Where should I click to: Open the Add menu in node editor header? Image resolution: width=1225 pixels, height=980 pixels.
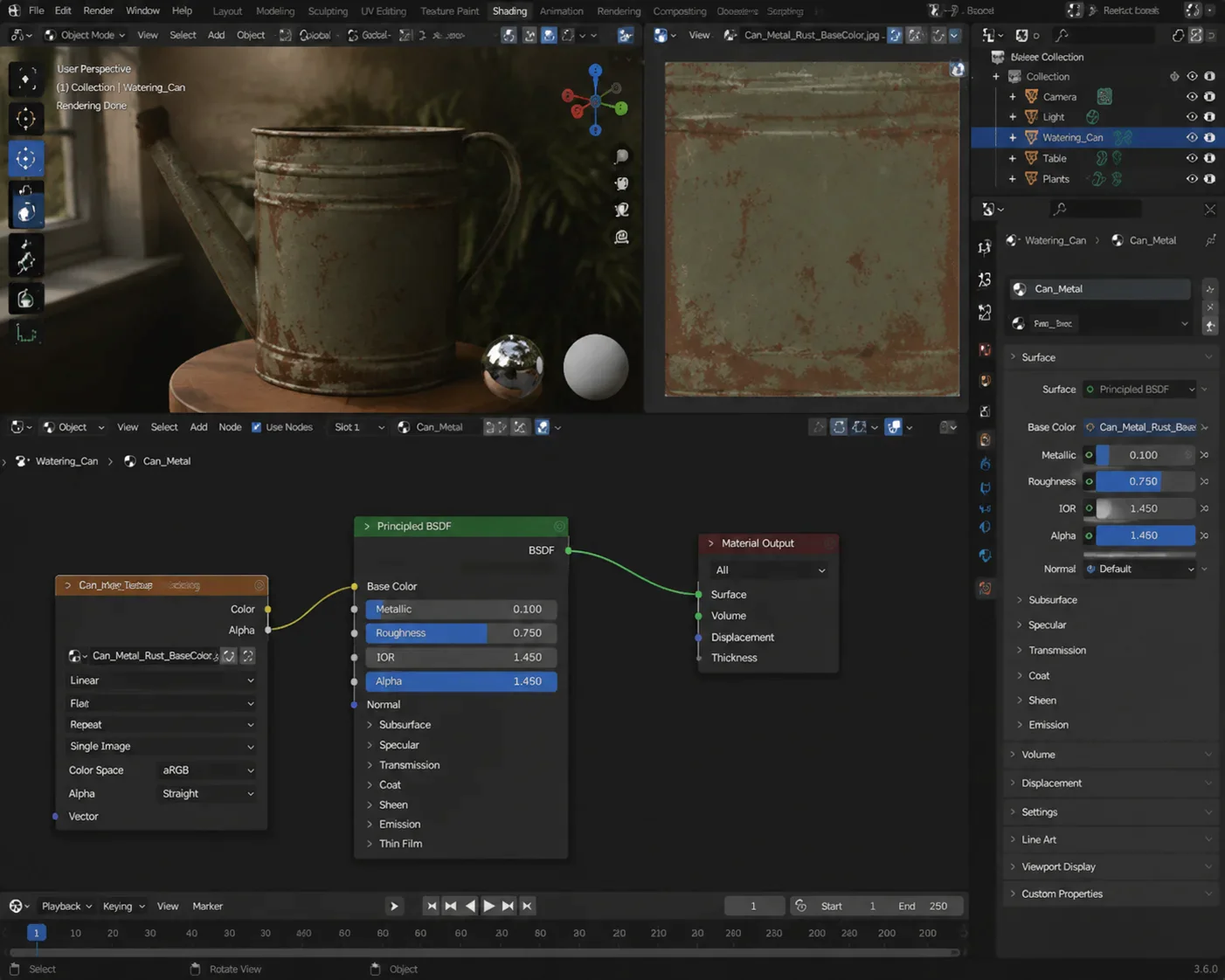coord(198,427)
